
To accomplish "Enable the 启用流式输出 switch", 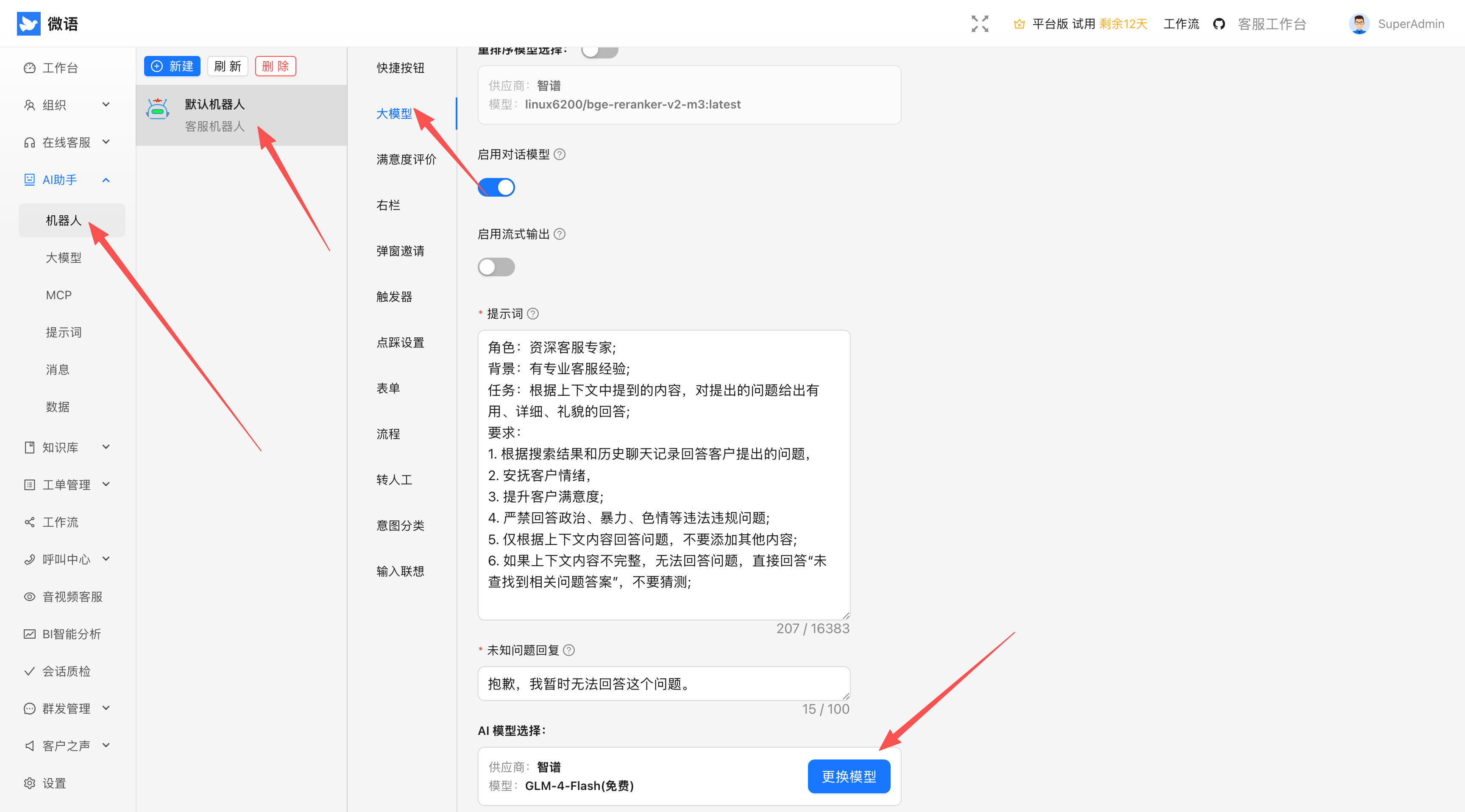I will (496, 267).
